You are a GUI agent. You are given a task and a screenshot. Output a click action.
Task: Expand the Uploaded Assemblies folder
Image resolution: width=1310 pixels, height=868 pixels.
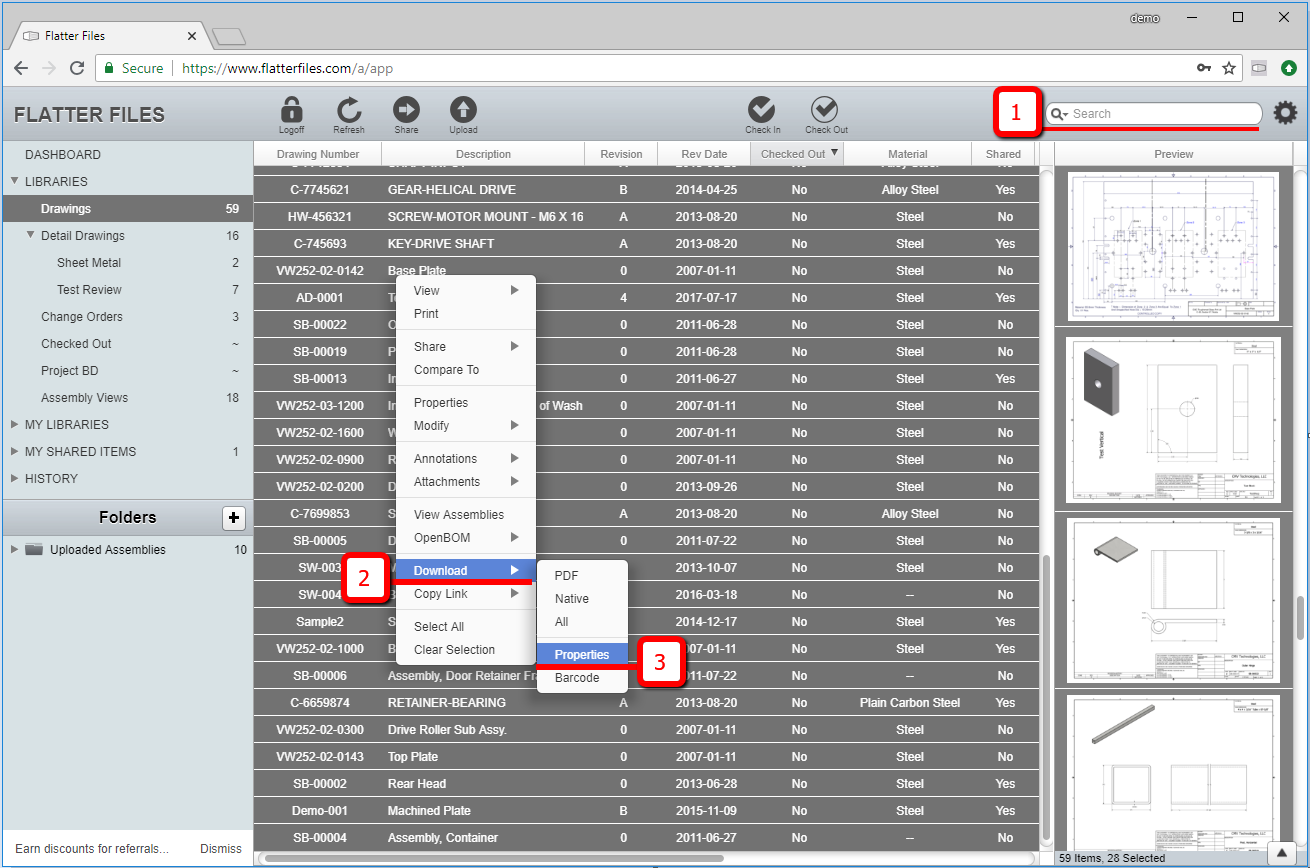click(x=15, y=550)
